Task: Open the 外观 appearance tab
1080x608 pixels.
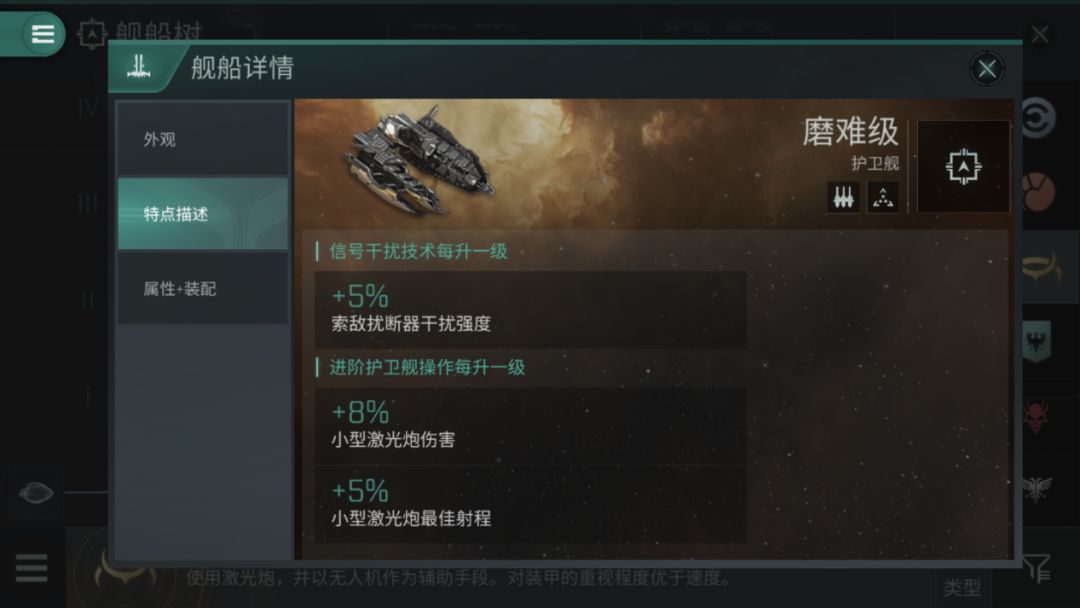Action: tap(202, 139)
